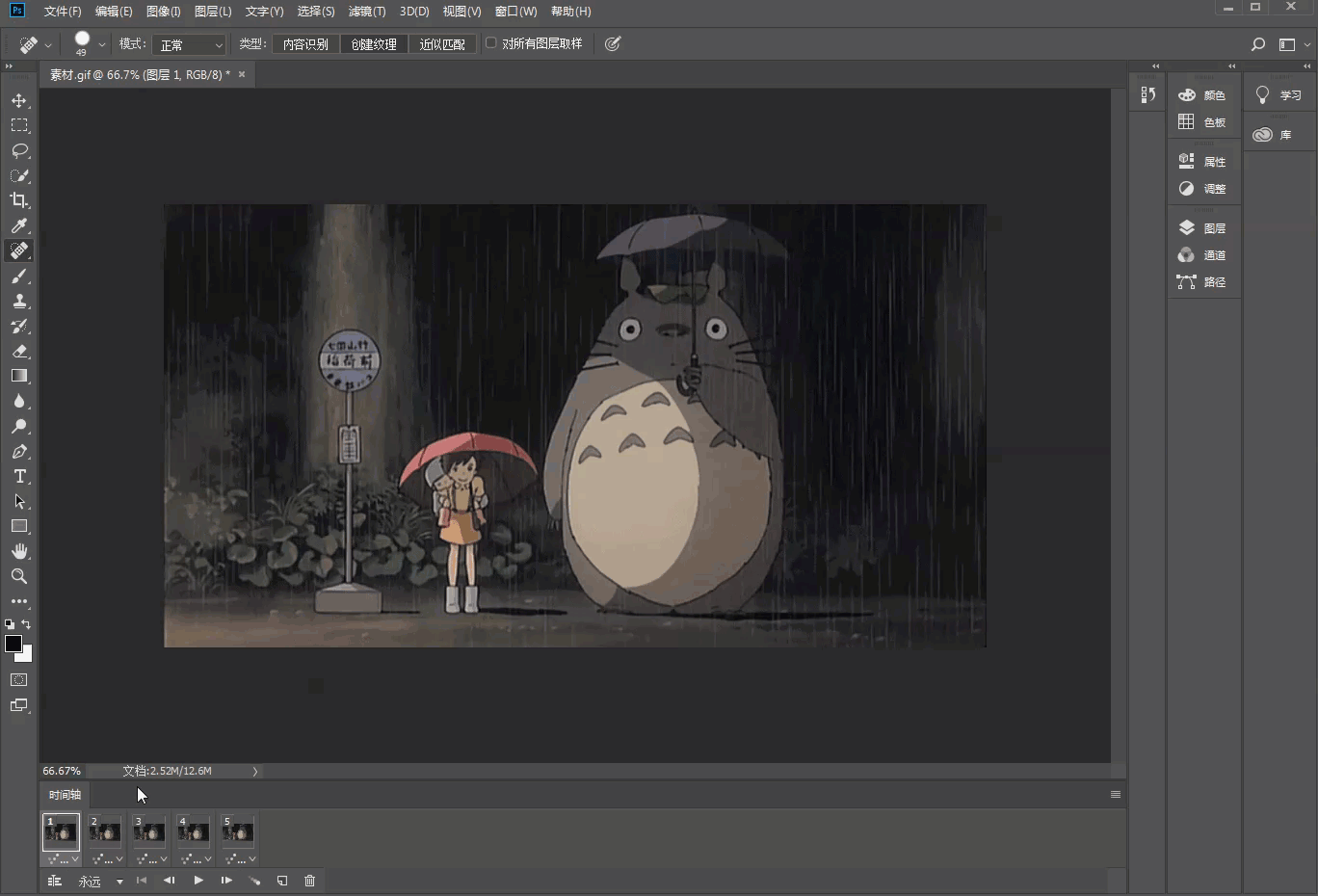Viewport: 1318px width, 896px height.
Task: Open the tool preset picker arrow
Action: coord(48,45)
